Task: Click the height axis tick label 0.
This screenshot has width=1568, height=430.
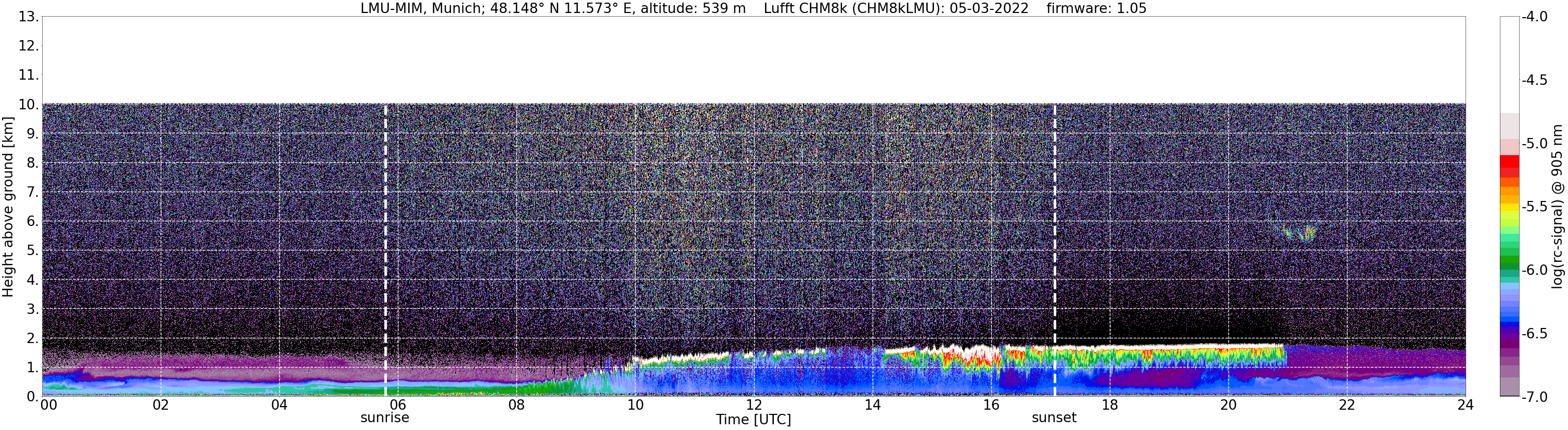Action: click(32, 397)
